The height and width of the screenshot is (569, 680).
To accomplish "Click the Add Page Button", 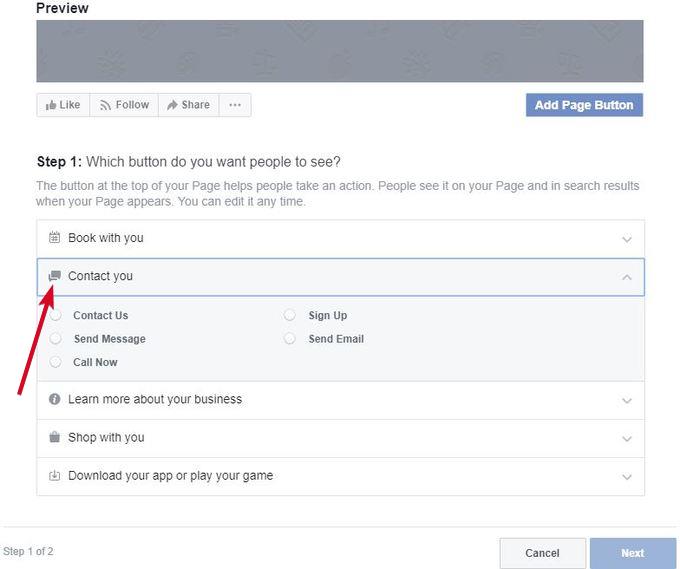I will pyautogui.click(x=584, y=105).
